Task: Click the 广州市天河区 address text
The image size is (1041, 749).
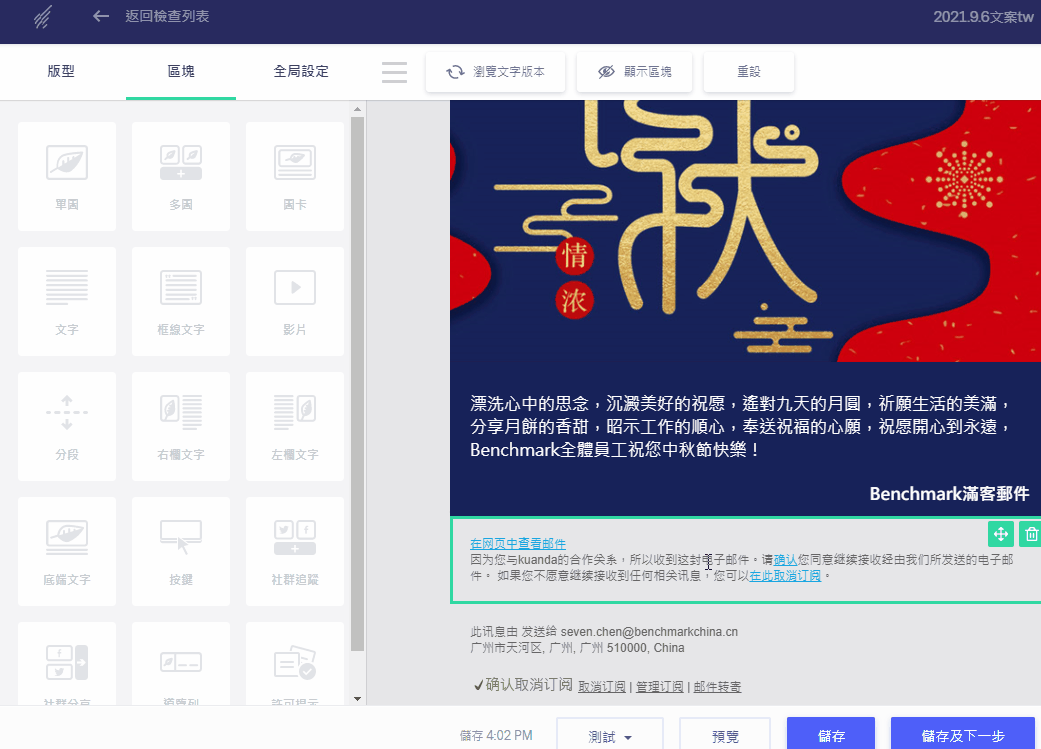Action: click(577, 647)
